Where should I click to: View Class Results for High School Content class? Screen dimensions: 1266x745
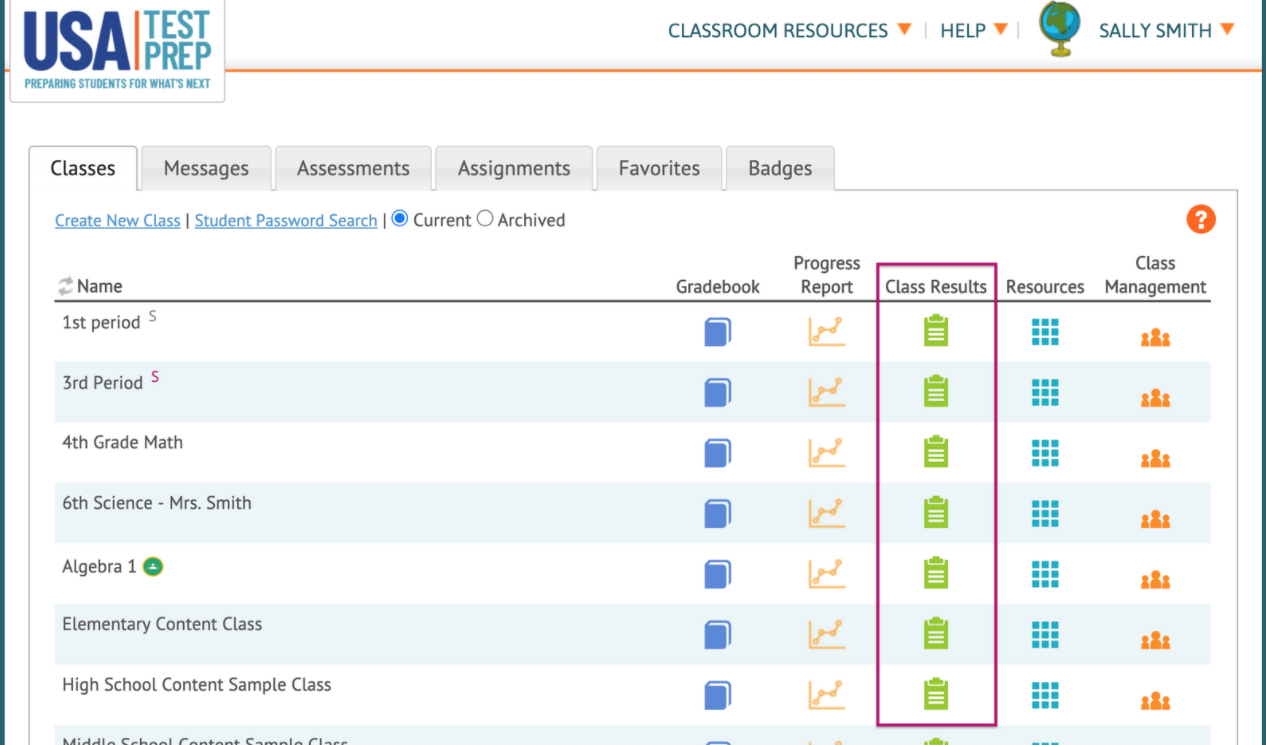(x=936, y=694)
